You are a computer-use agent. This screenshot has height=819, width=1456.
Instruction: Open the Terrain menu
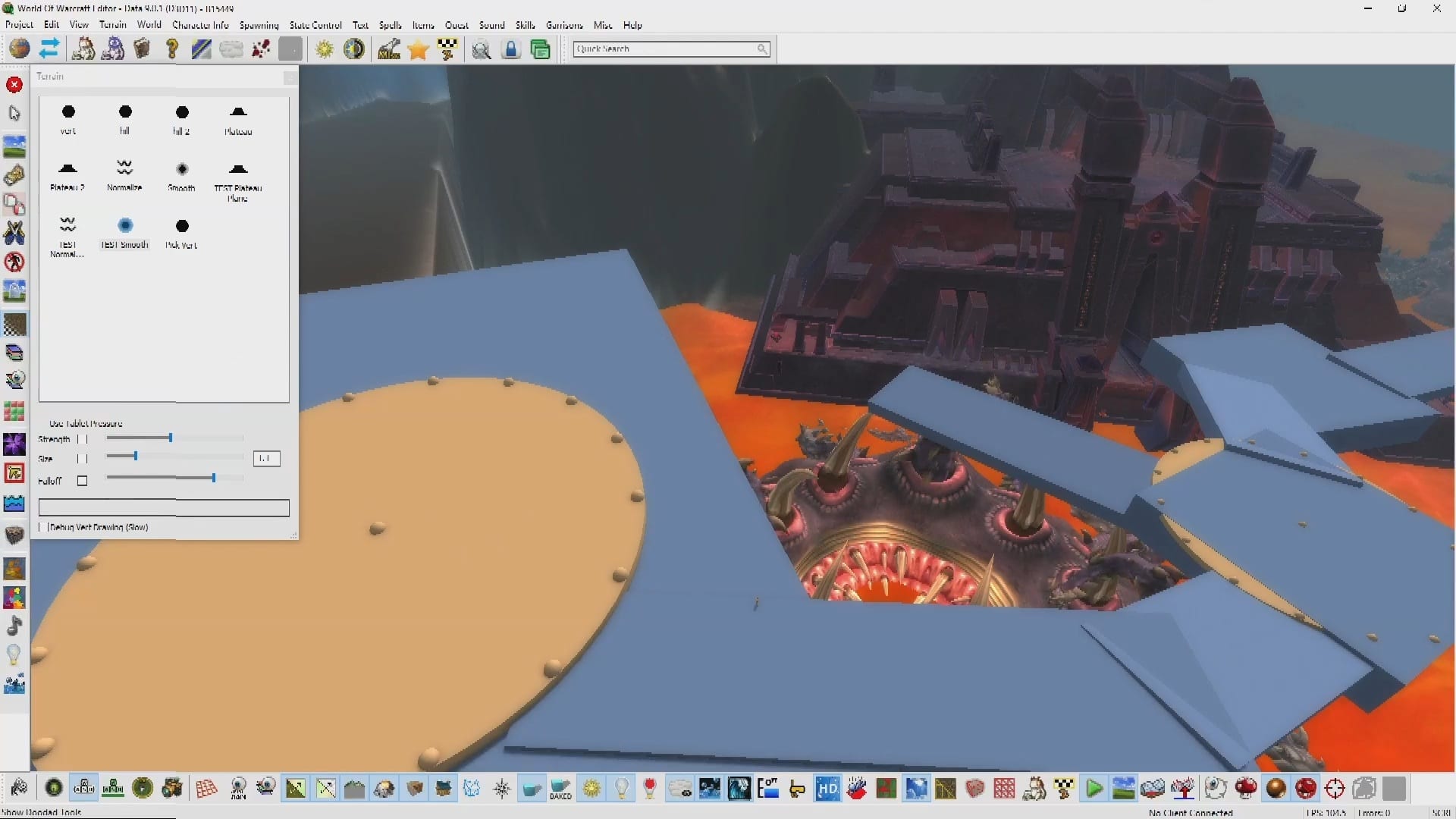tap(112, 25)
